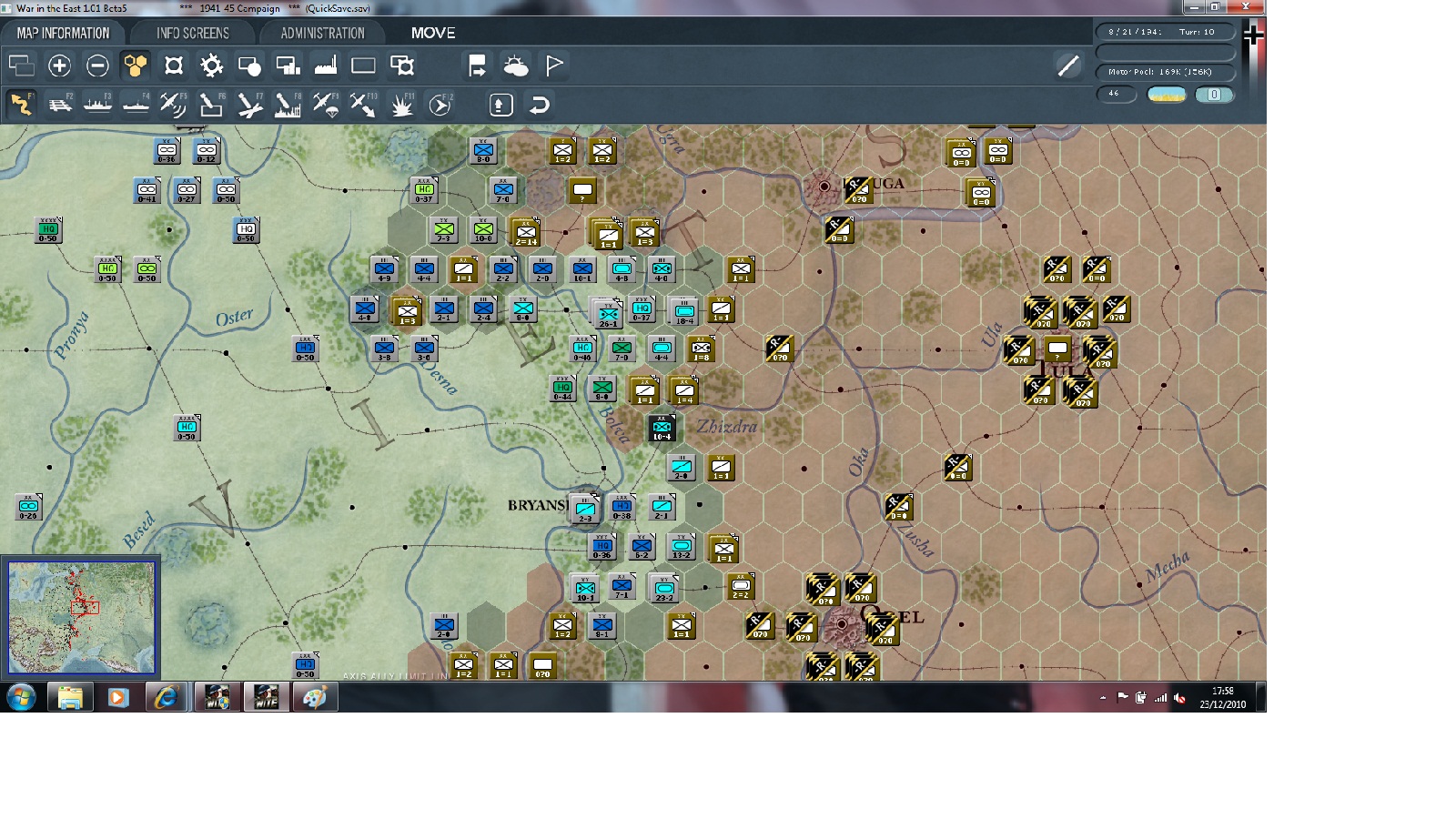Click the rectangle with bar chart icon
Screen dimensions: 1456x819
288,66
